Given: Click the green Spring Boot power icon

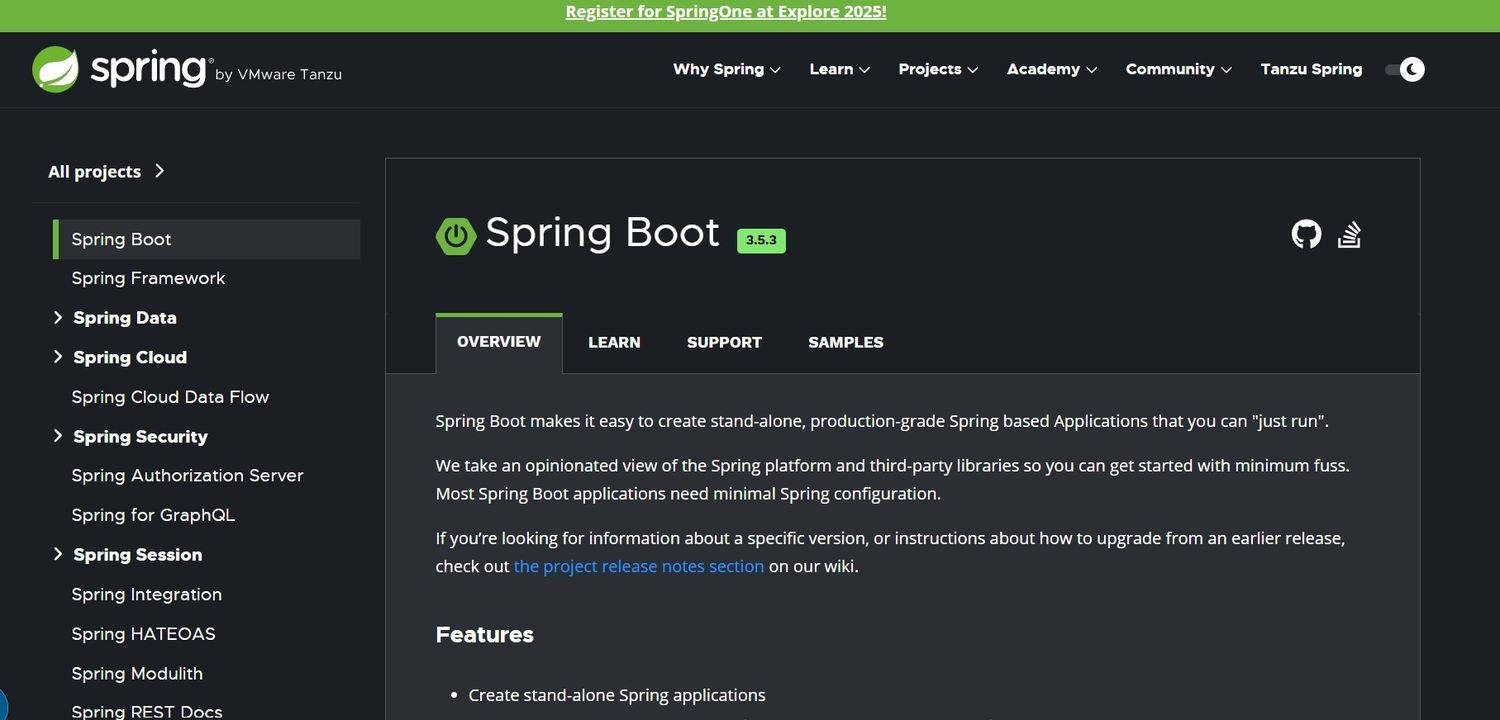Looking at the screenshot, I should [x=456, y=235].
